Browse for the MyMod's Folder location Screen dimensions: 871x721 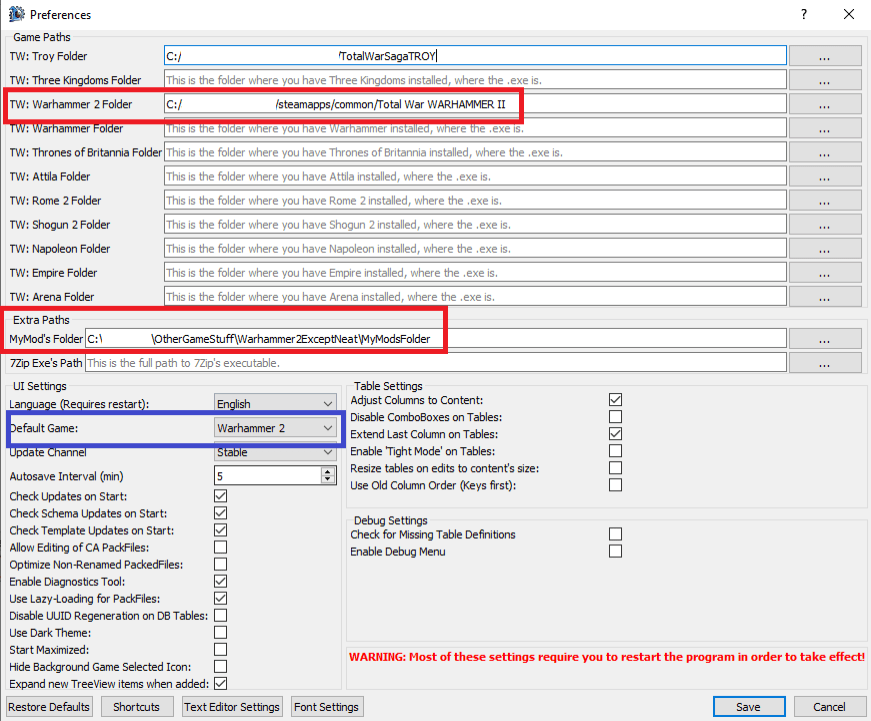pos(824,338)
